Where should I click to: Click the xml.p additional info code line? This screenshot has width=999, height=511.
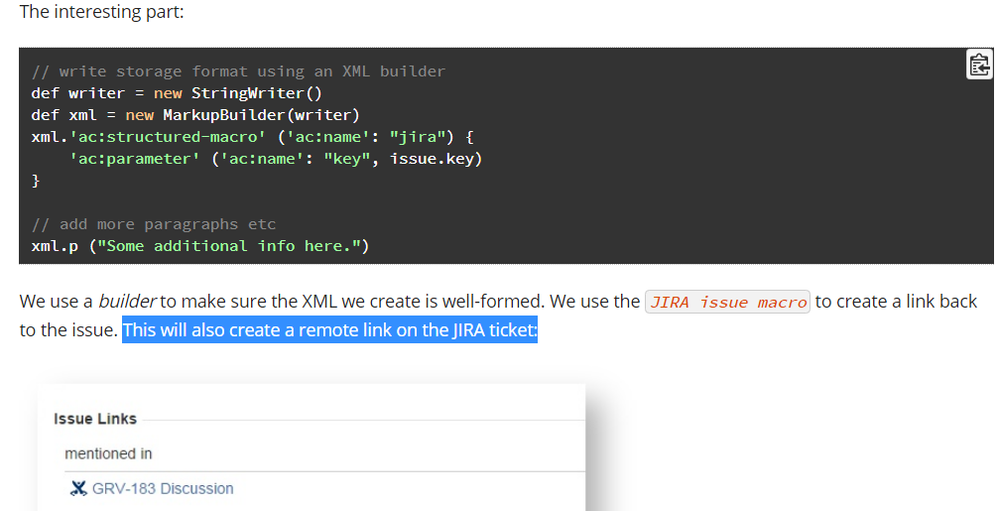pyautogui.click(x=200, y=246)
